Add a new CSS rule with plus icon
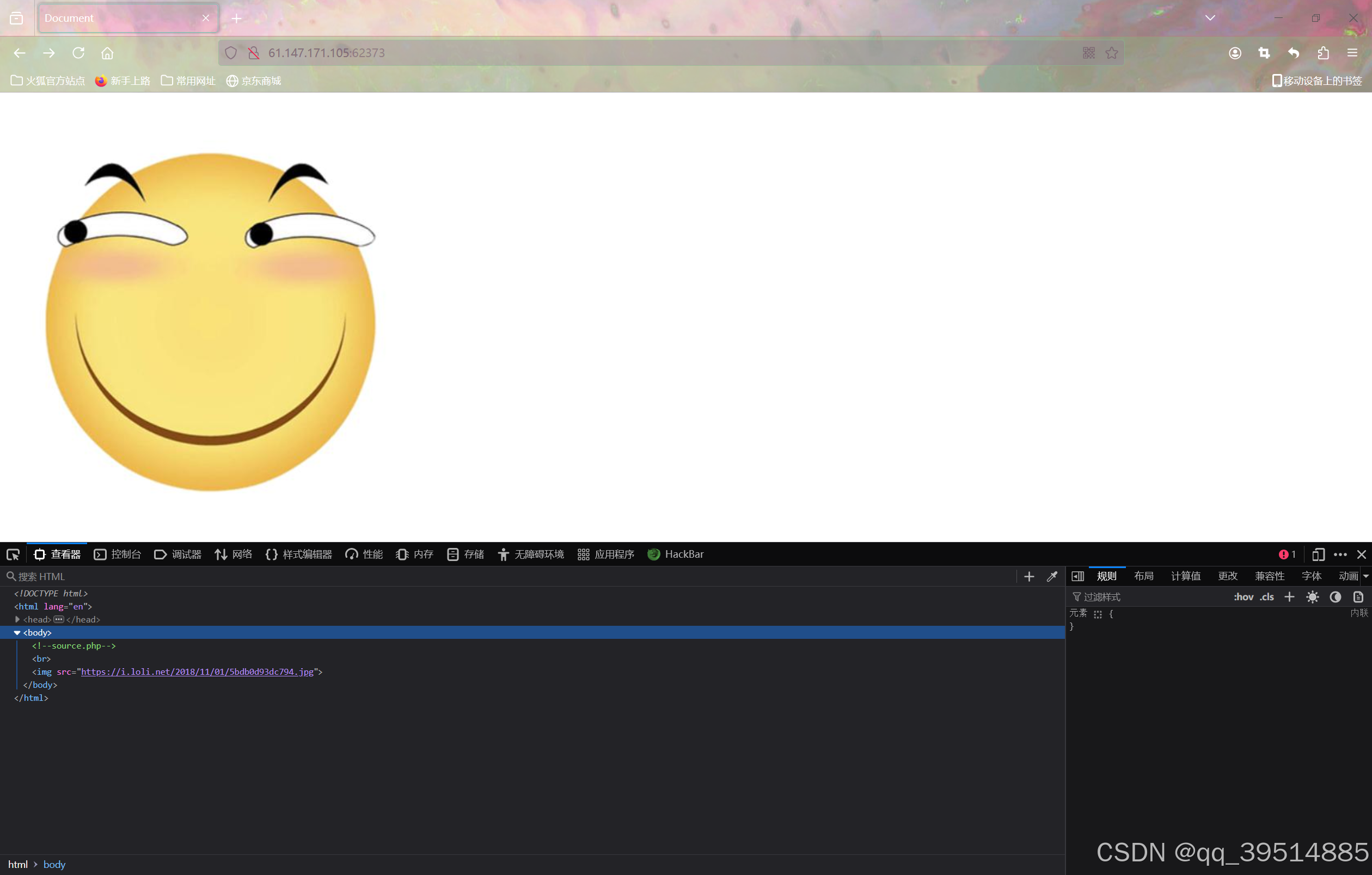This screenshot has width=1372, height=875. pos(1289,596)
